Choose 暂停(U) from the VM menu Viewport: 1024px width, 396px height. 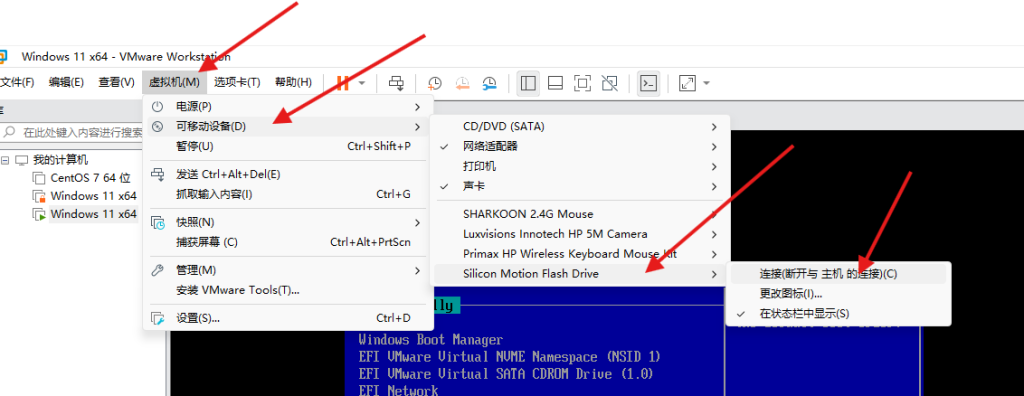coord(287,146)
